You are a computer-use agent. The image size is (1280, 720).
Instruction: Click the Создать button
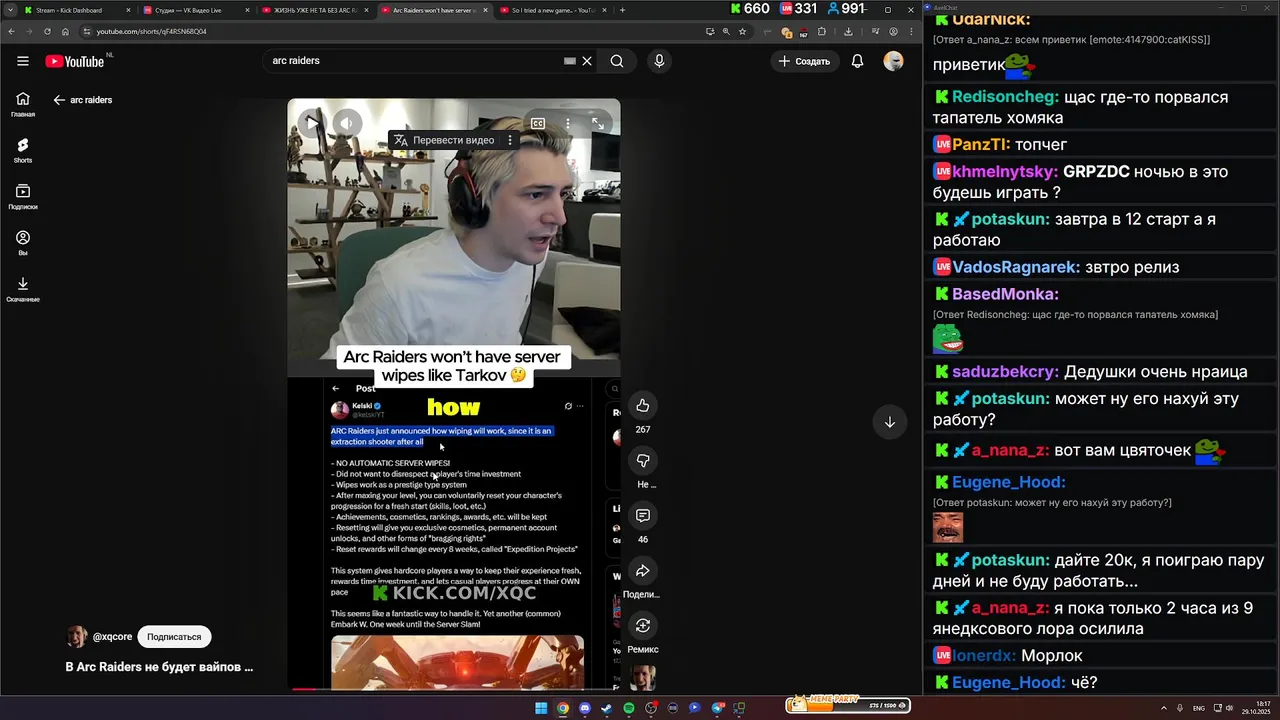pos(805,61)
